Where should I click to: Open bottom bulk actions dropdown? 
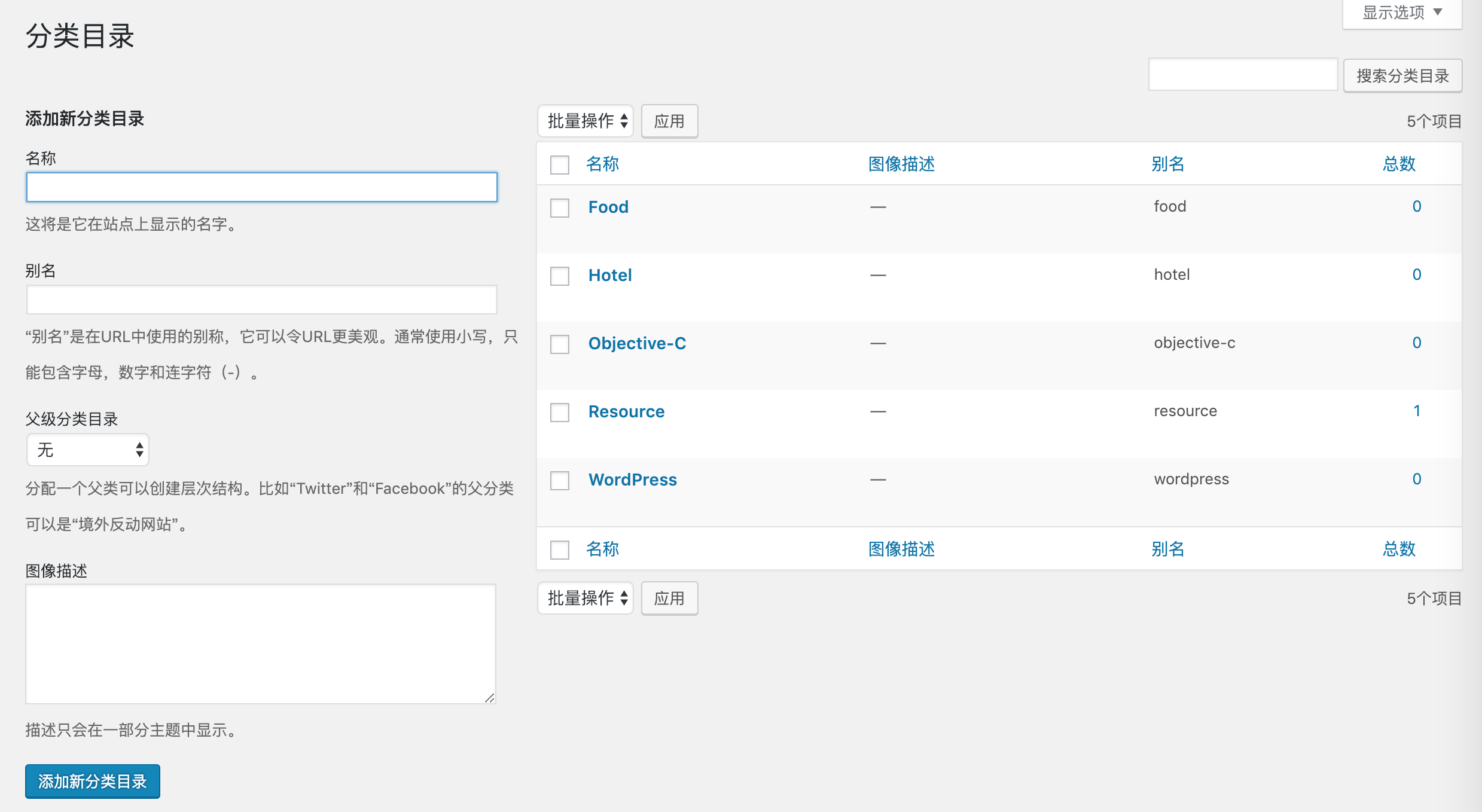click(x=586, y=599)
